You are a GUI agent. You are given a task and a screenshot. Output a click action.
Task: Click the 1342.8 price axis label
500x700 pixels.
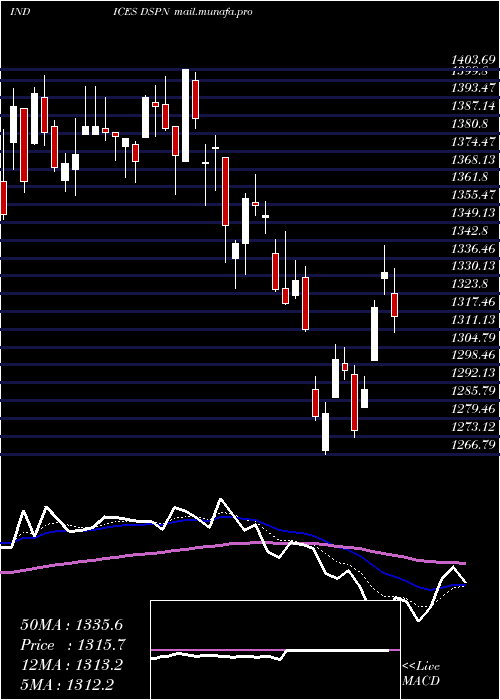tap(469, 230)
